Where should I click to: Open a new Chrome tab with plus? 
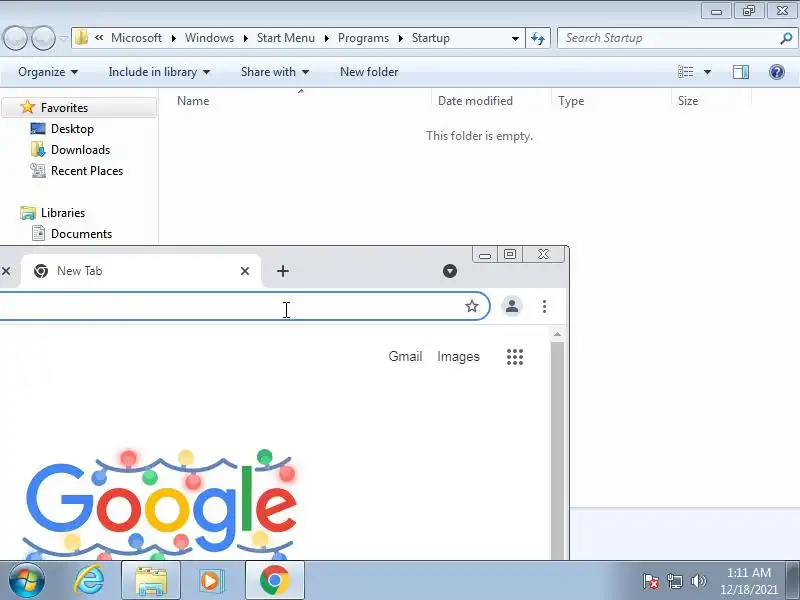pyautogui.click(x=283, y=271)
